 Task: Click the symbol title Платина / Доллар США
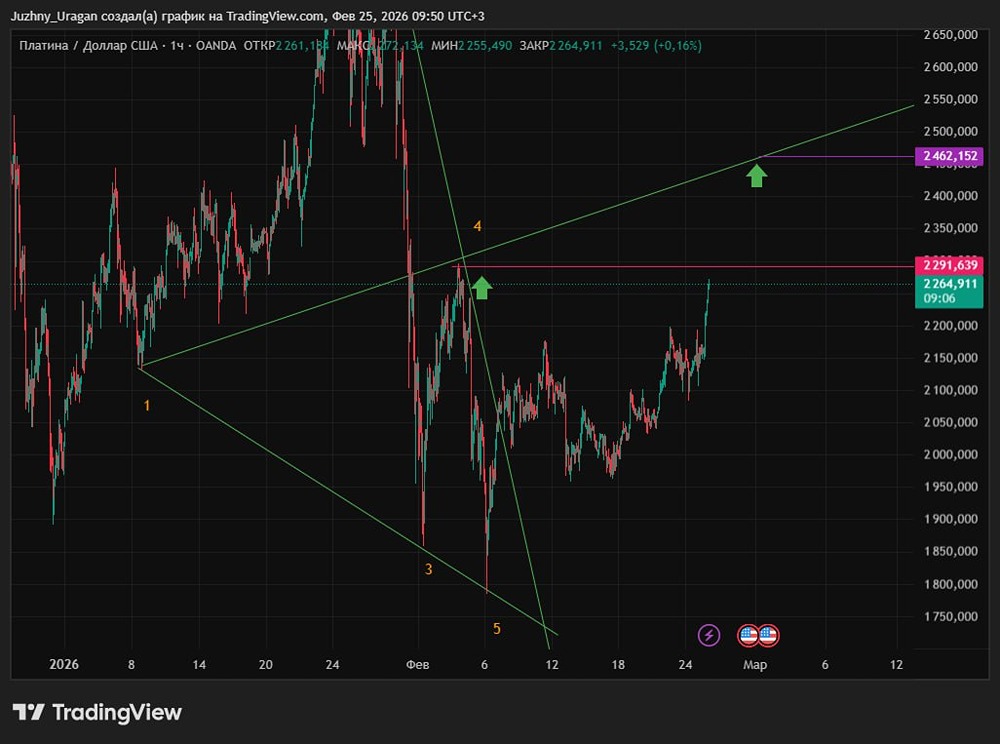[88, 46]
